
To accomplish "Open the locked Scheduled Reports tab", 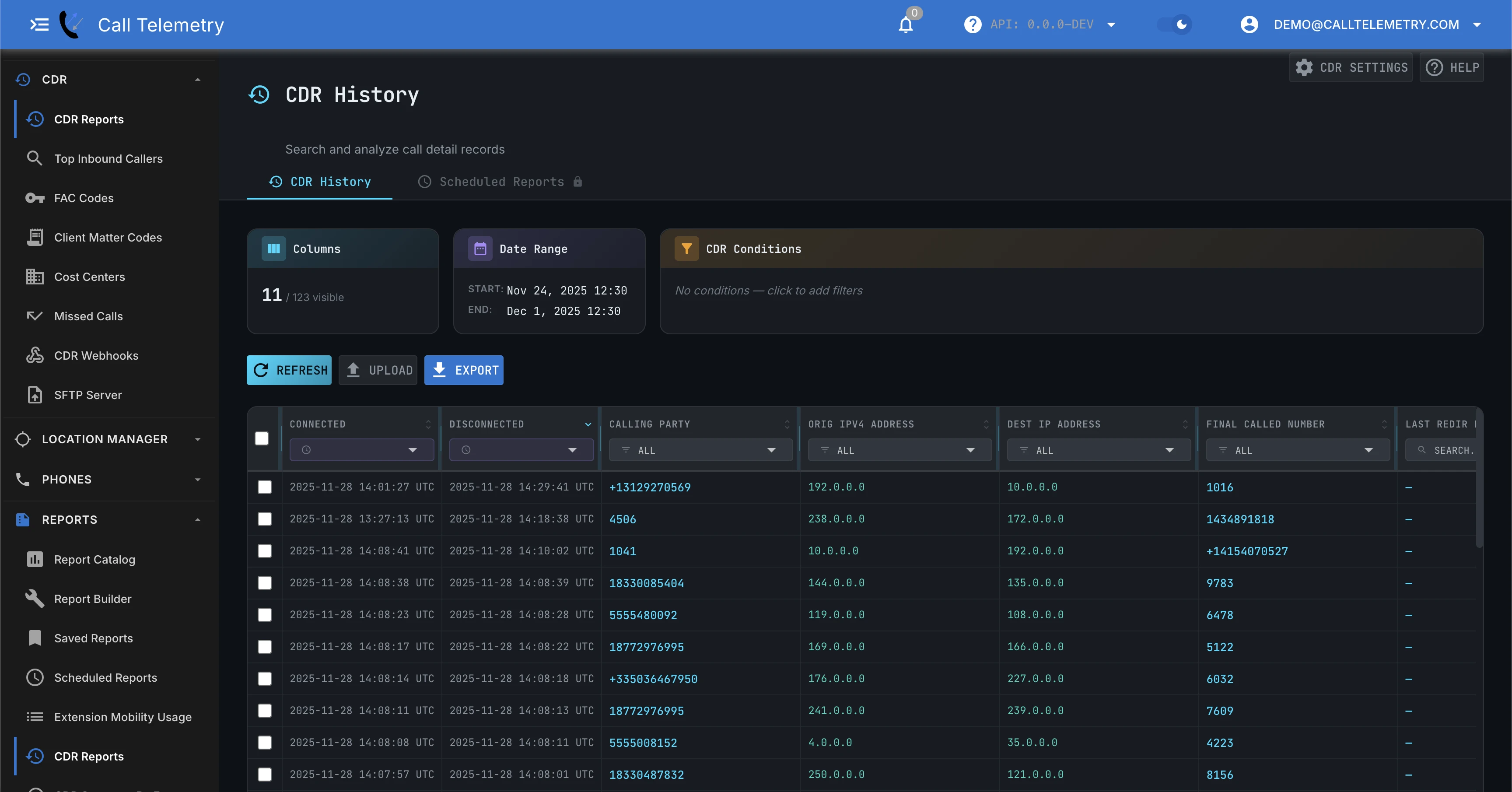I will point(500,182).
